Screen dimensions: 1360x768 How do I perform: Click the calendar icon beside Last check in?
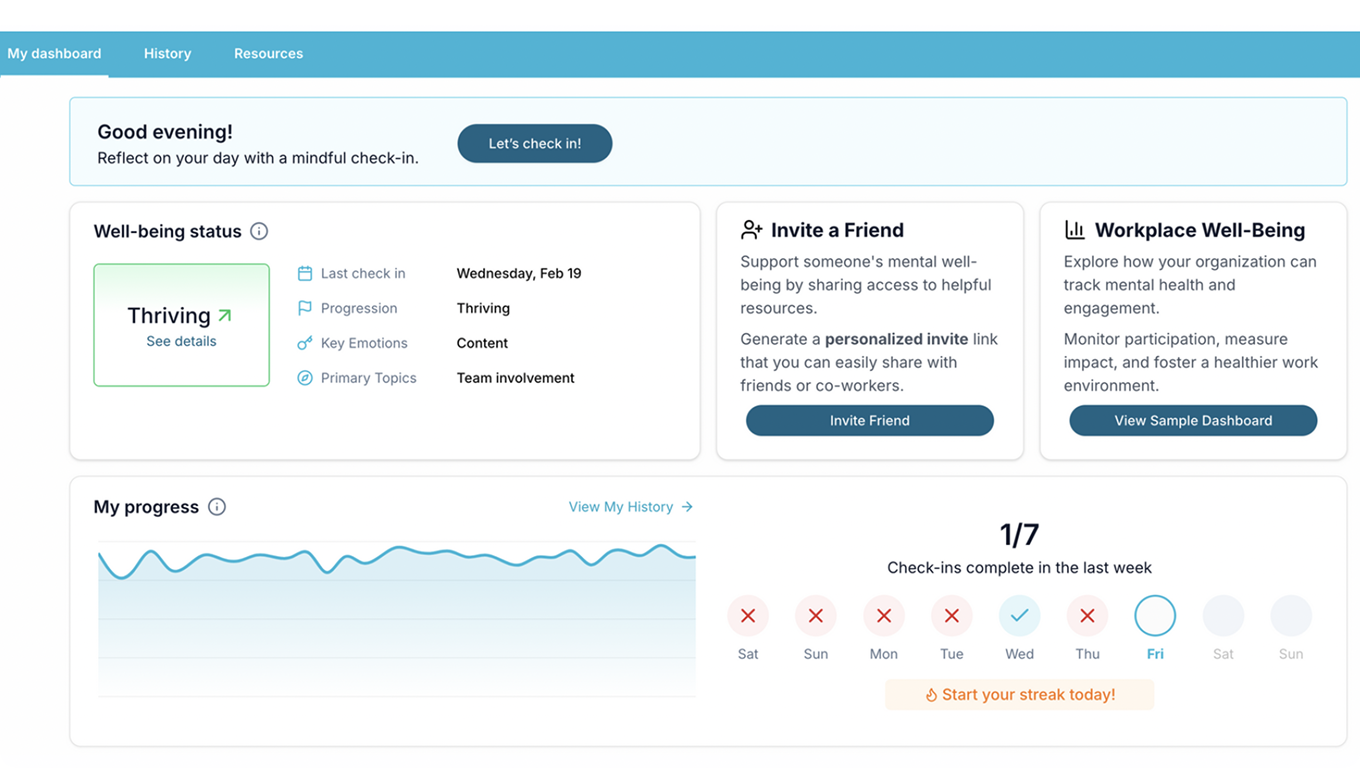305,273
